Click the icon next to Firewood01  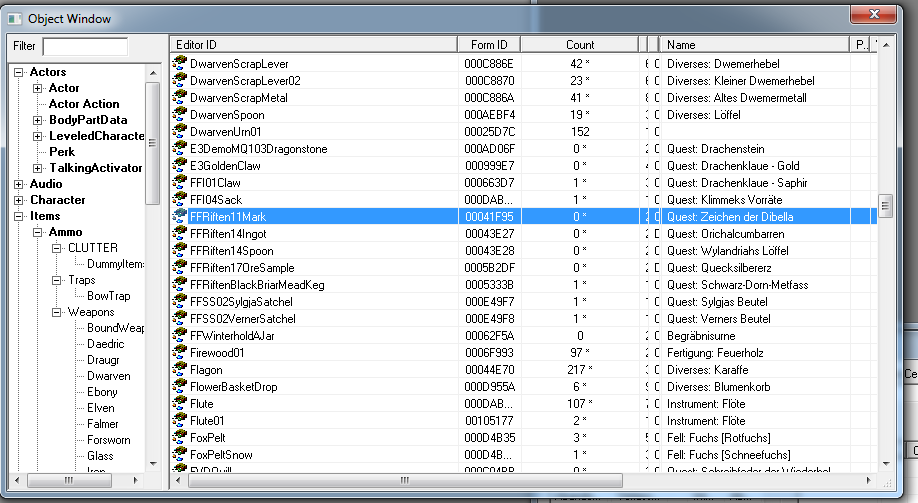pos(180,353)
